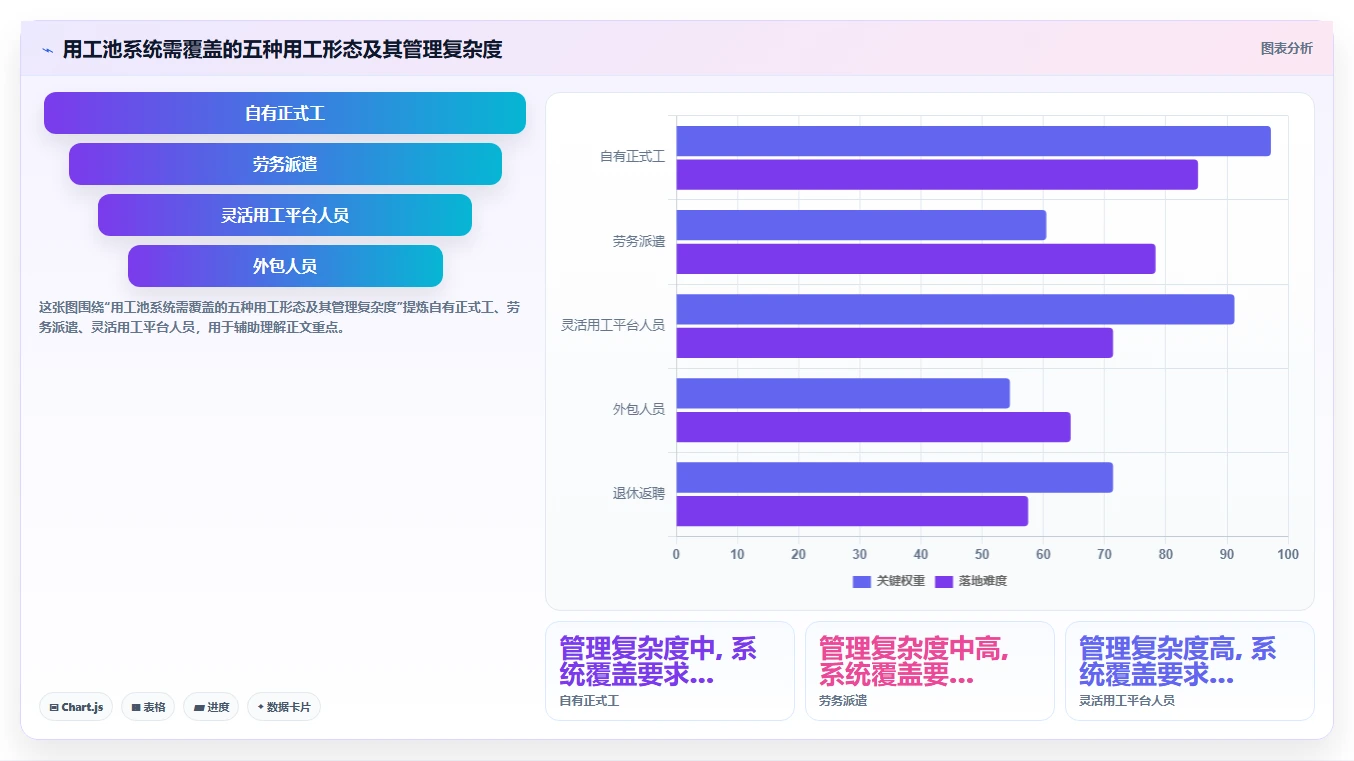The image size is (1354, 761).
Task: Click the 劳务派遣 axis label in chart
Action: (639, 242)
